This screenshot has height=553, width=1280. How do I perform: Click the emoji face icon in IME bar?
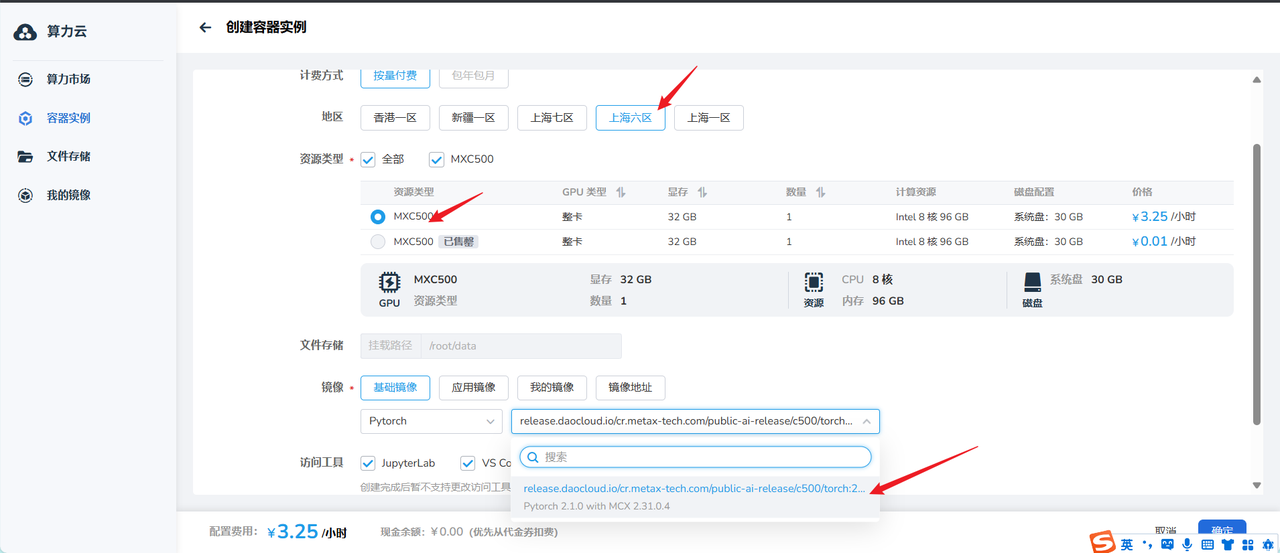click(x=1167, y=545)
